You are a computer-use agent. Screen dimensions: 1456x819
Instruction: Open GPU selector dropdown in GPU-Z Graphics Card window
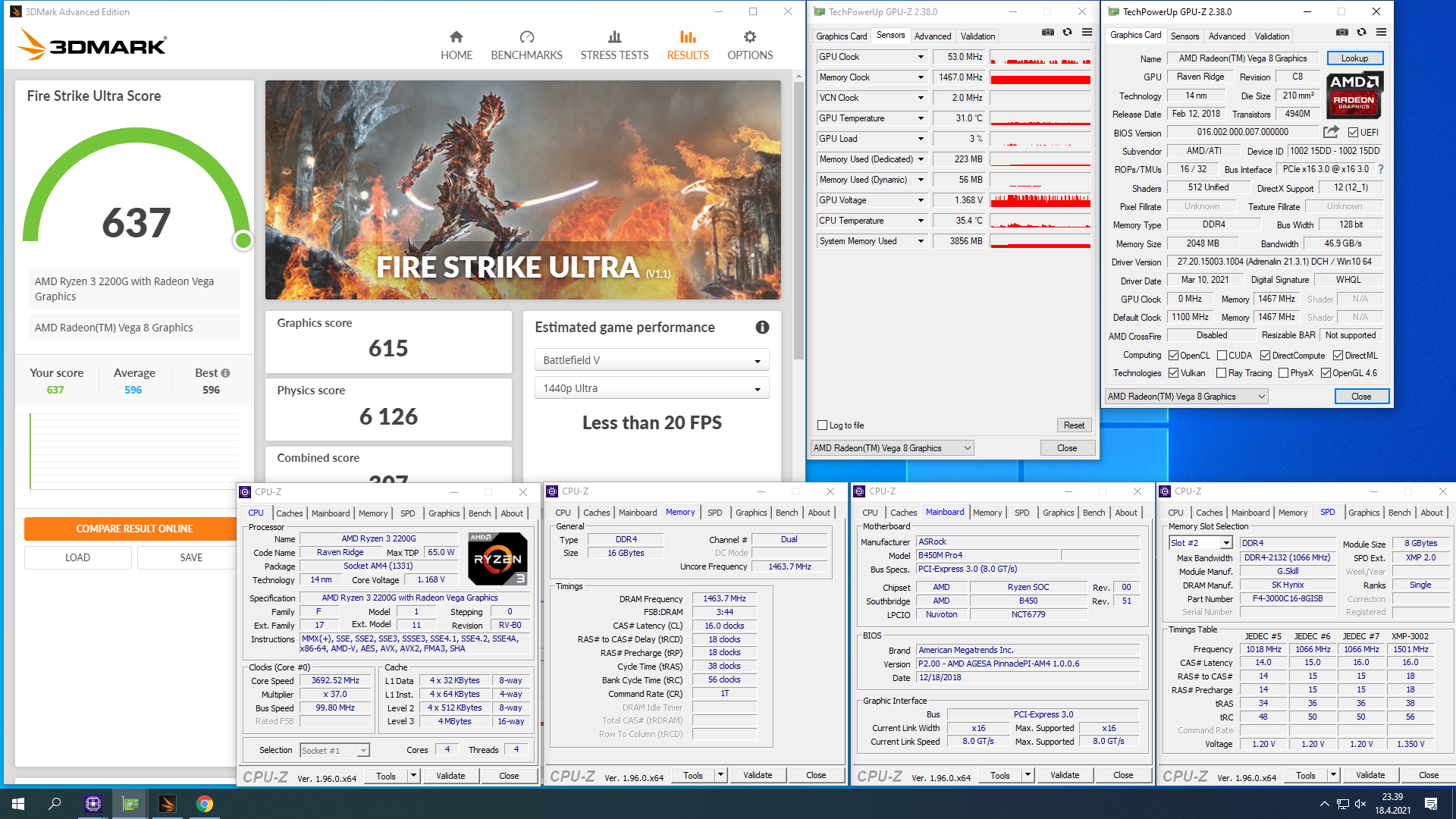[1186, 397]
